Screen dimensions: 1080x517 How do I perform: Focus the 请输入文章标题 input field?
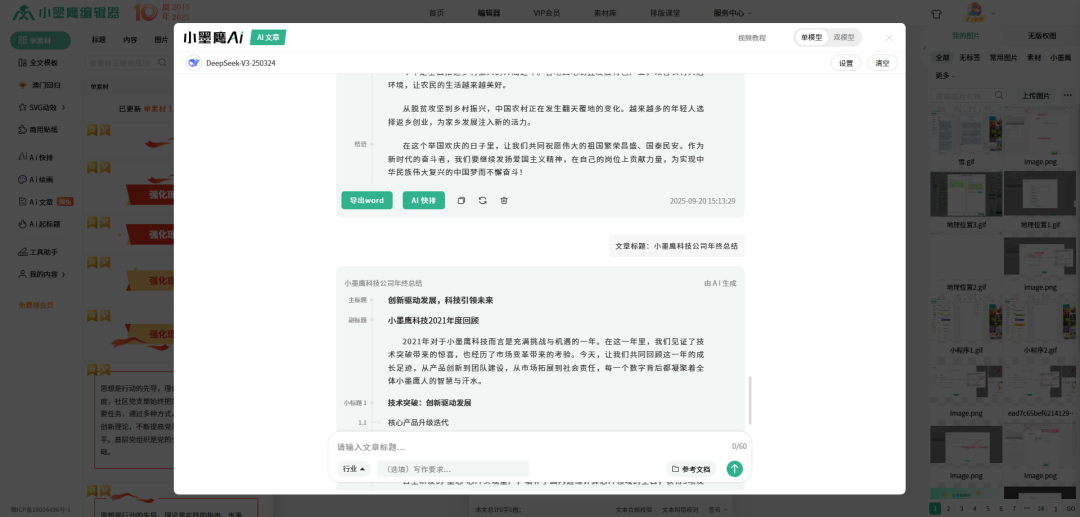530,447
